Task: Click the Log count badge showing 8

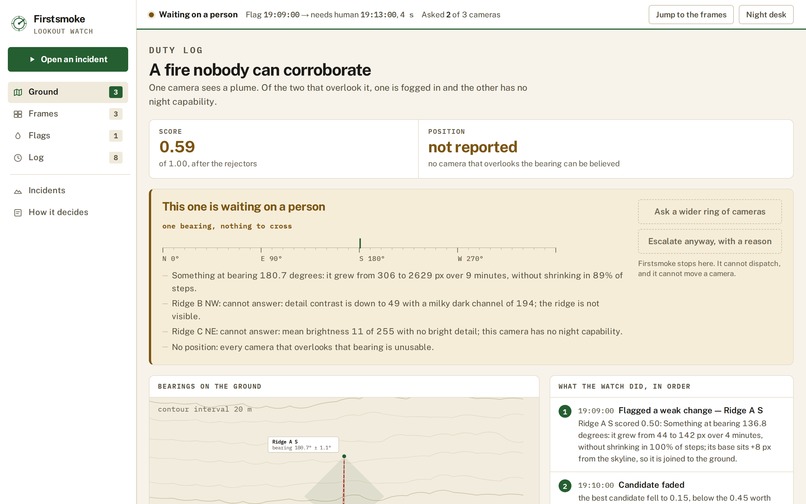Action: coord(116,158)
